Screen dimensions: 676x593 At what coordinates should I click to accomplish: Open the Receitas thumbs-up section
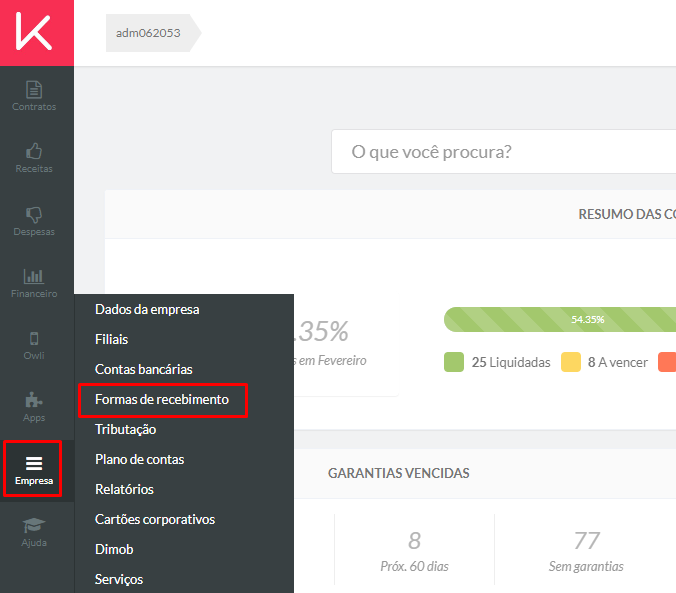tap(34, 158)
